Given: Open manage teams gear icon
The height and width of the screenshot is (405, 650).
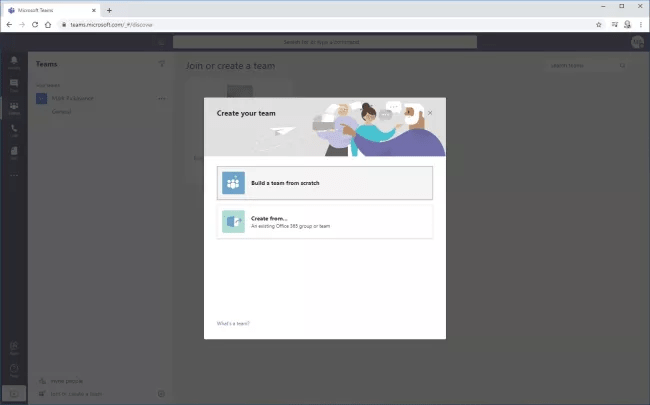Looking at the screenshot, I should point(162,394).
